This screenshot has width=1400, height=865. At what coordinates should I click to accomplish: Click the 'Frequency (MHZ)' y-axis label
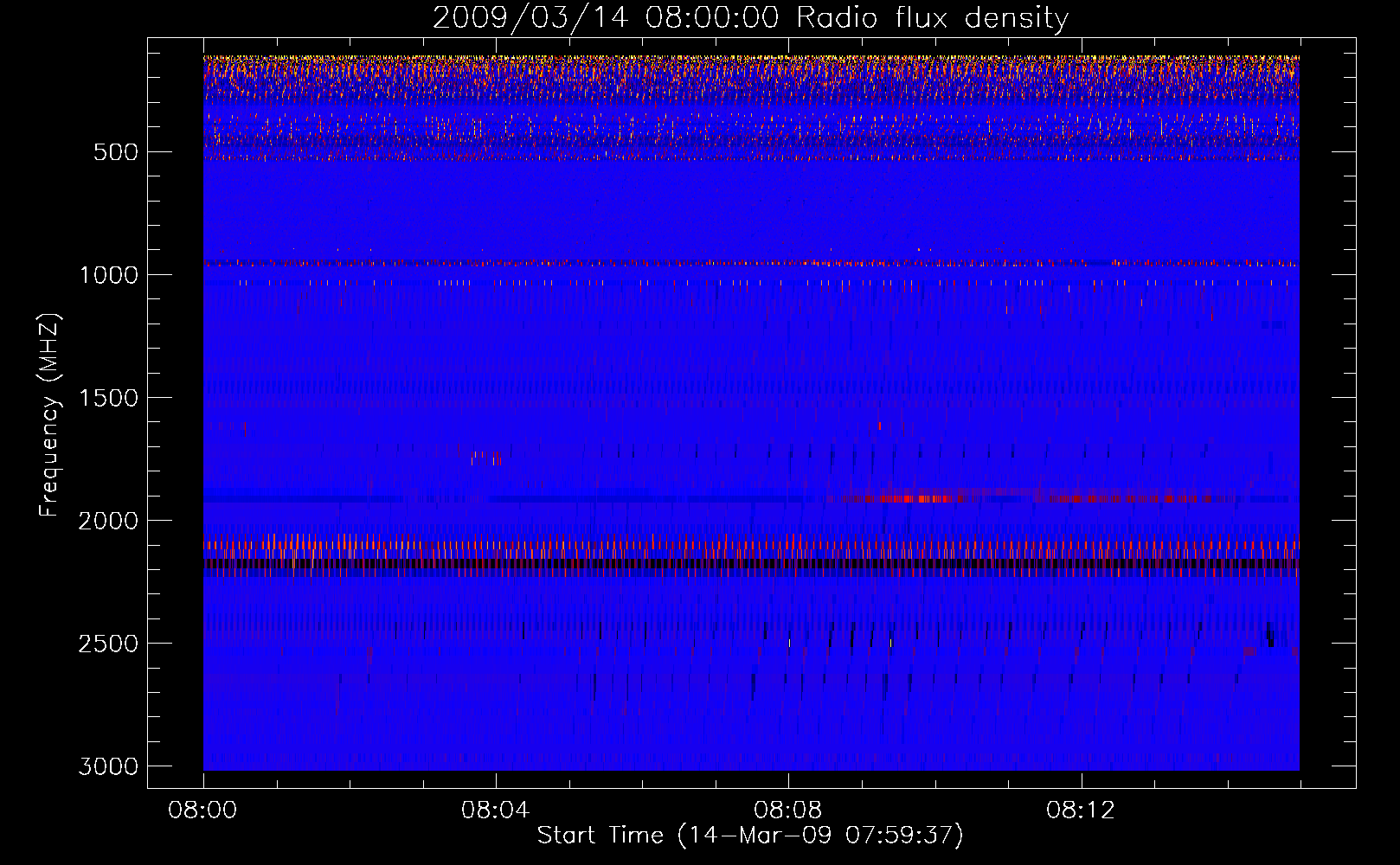[x=49, y=415]
